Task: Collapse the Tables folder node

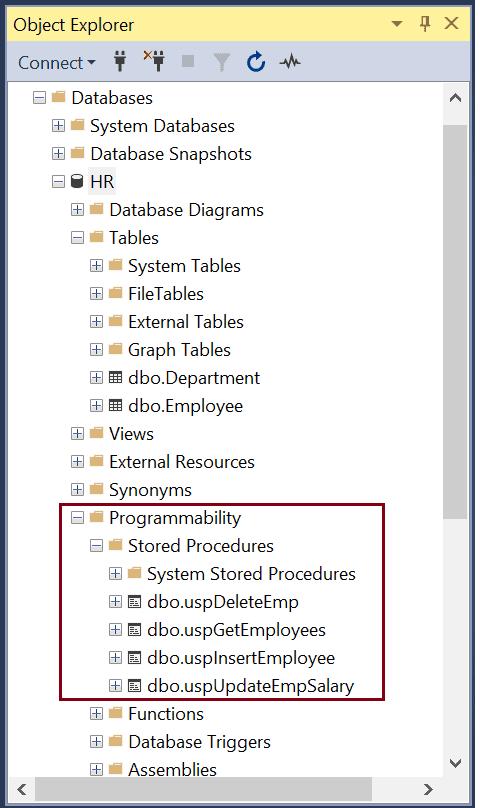Action: [77, 238]
